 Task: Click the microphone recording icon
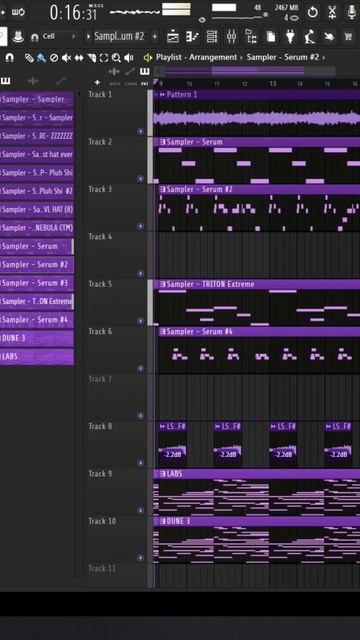[x=351, y=12]
